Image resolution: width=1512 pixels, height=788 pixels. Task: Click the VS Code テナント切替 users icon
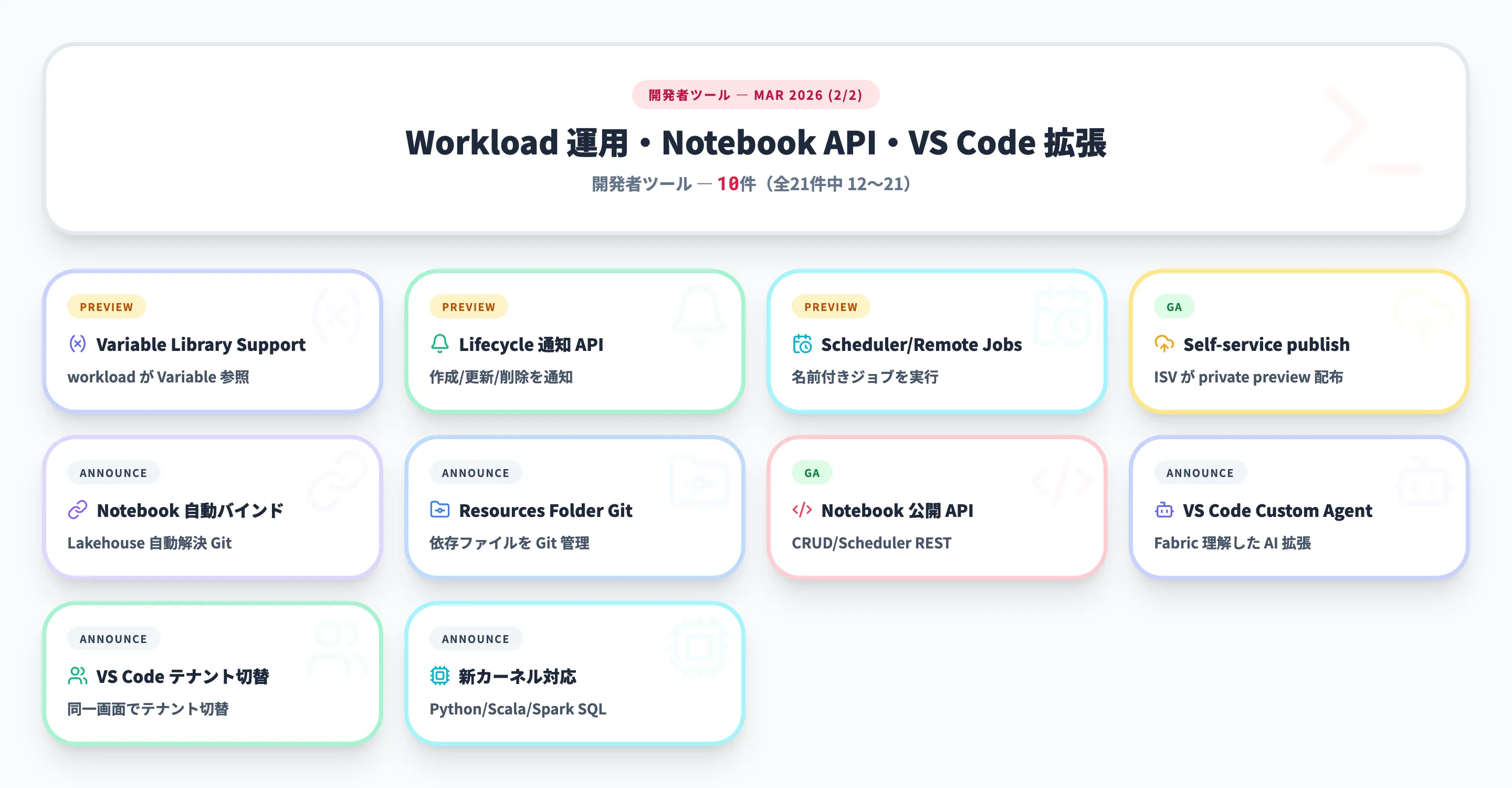(x=78, y=676)
